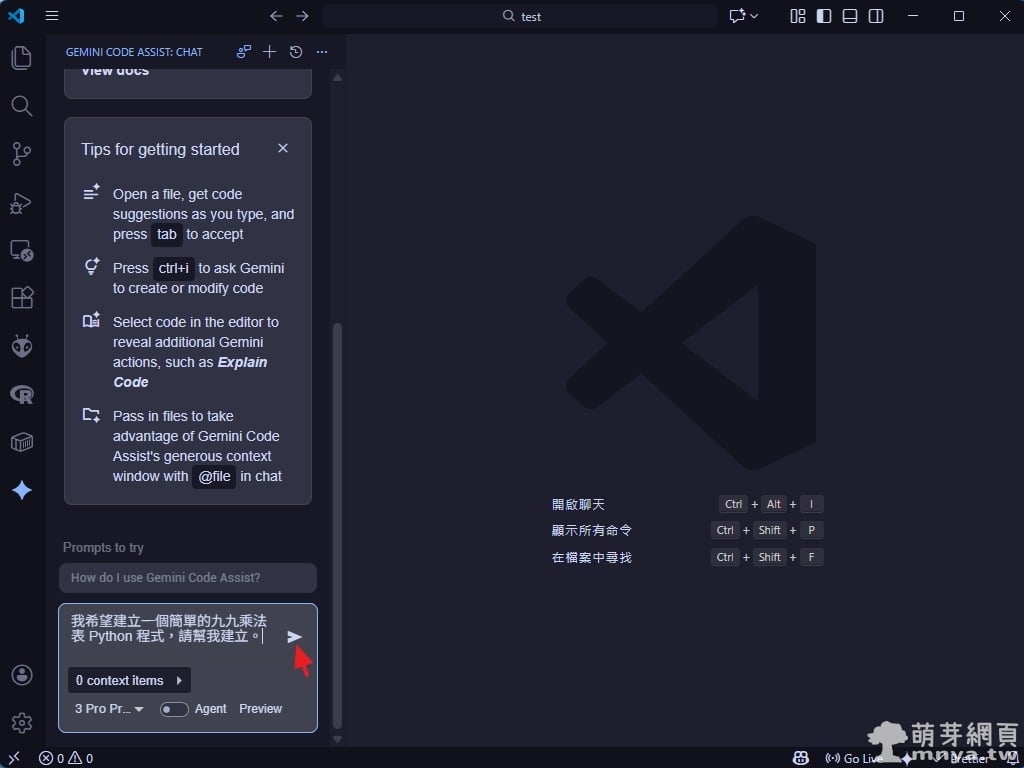Open the Extensions view
This screenshot has width=1024, height=768.
tap(21, 298)
